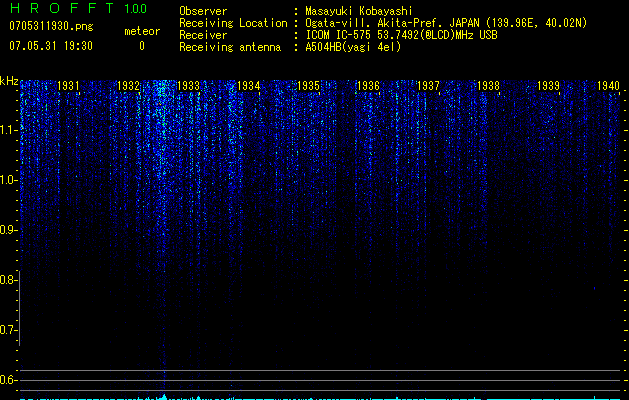Click the kHz axis unit label
Screen dimensions: 629x400
coord(9,81)
